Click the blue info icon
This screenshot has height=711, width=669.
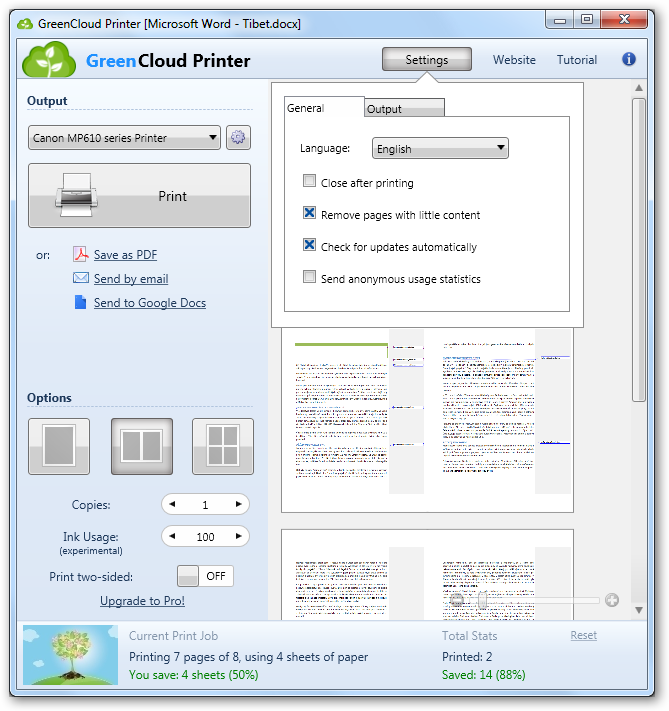pos(629,59)
